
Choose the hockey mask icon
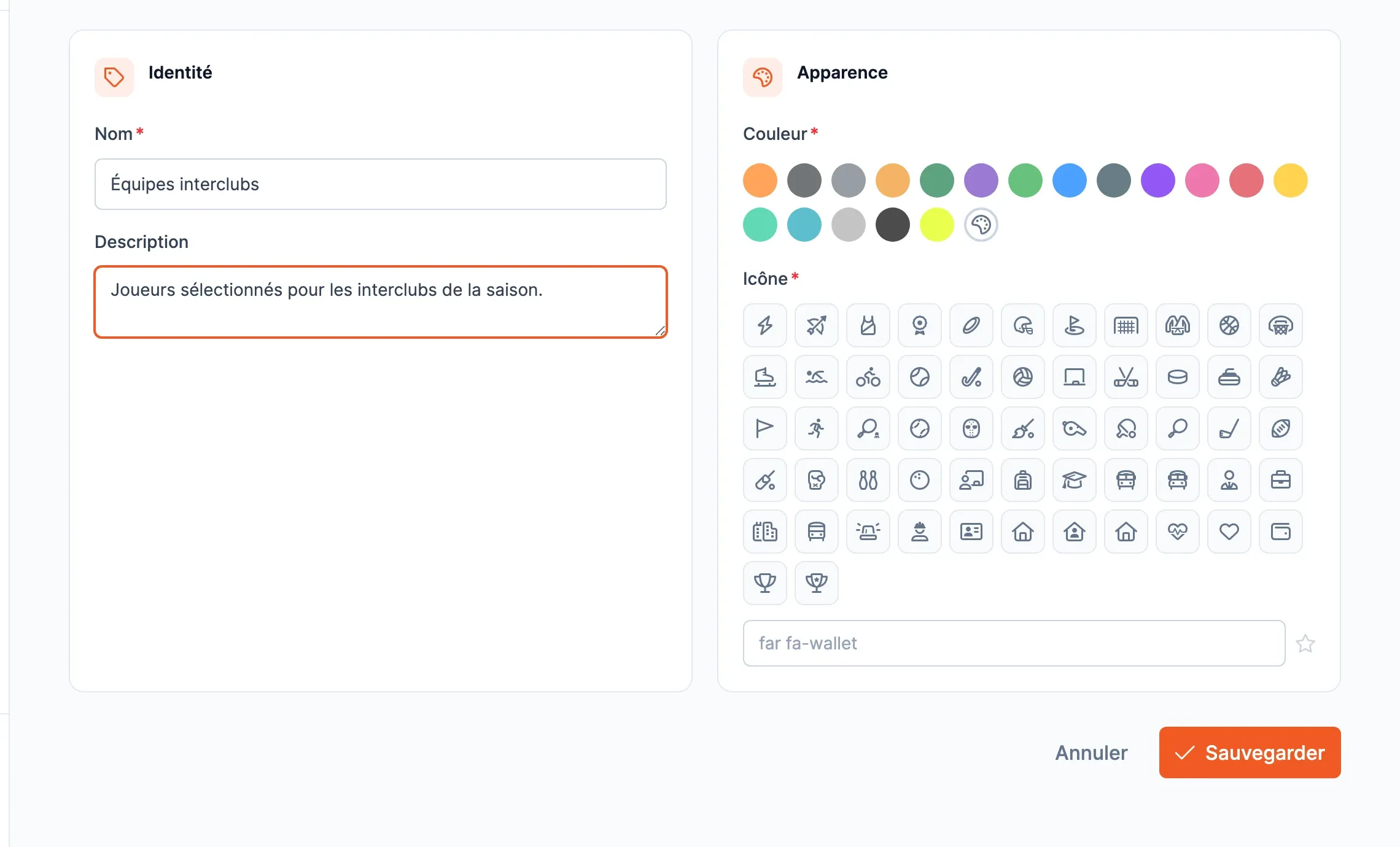[971, 428]
